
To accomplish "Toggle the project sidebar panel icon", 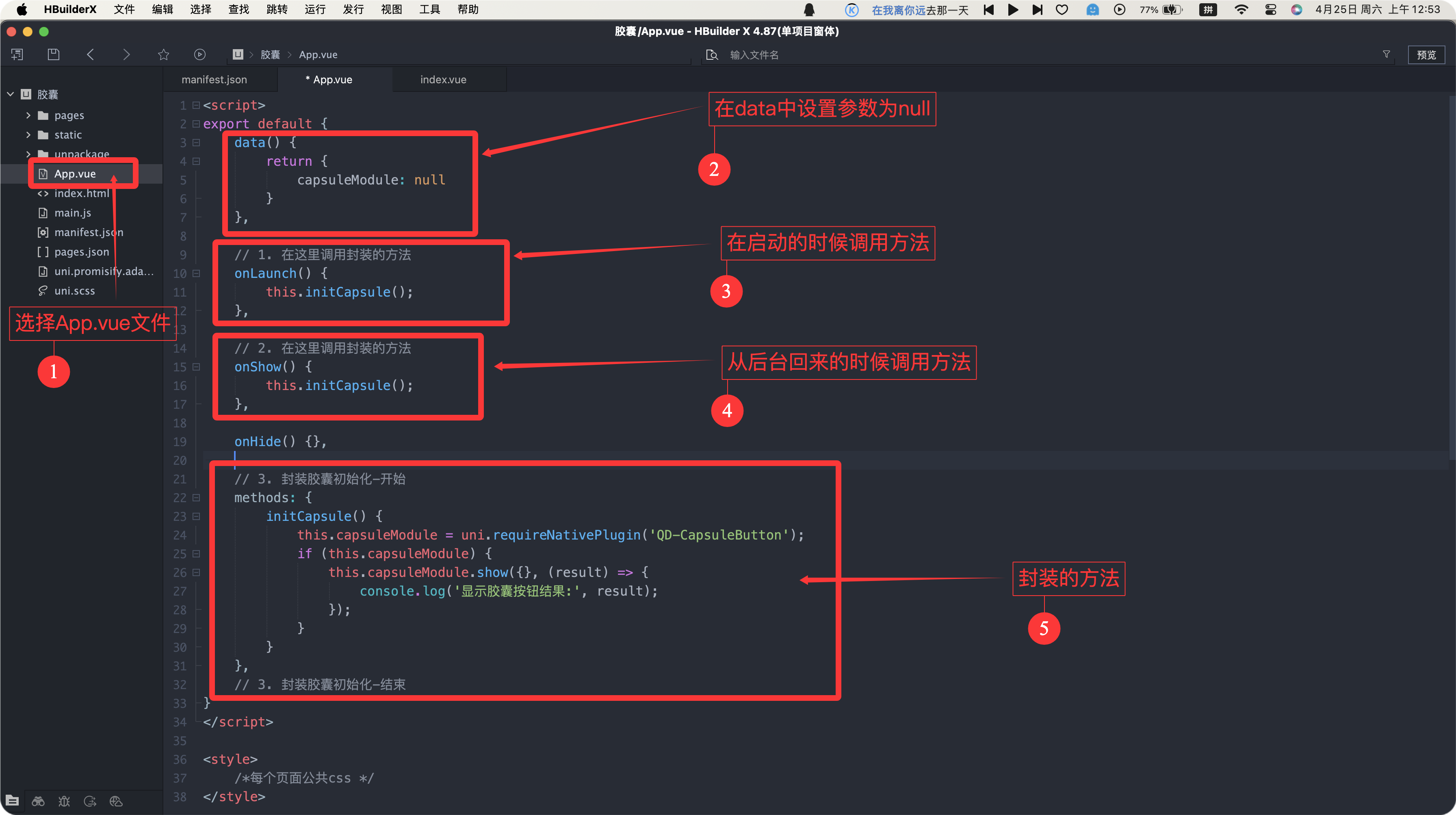I will [x=17, y=54].
